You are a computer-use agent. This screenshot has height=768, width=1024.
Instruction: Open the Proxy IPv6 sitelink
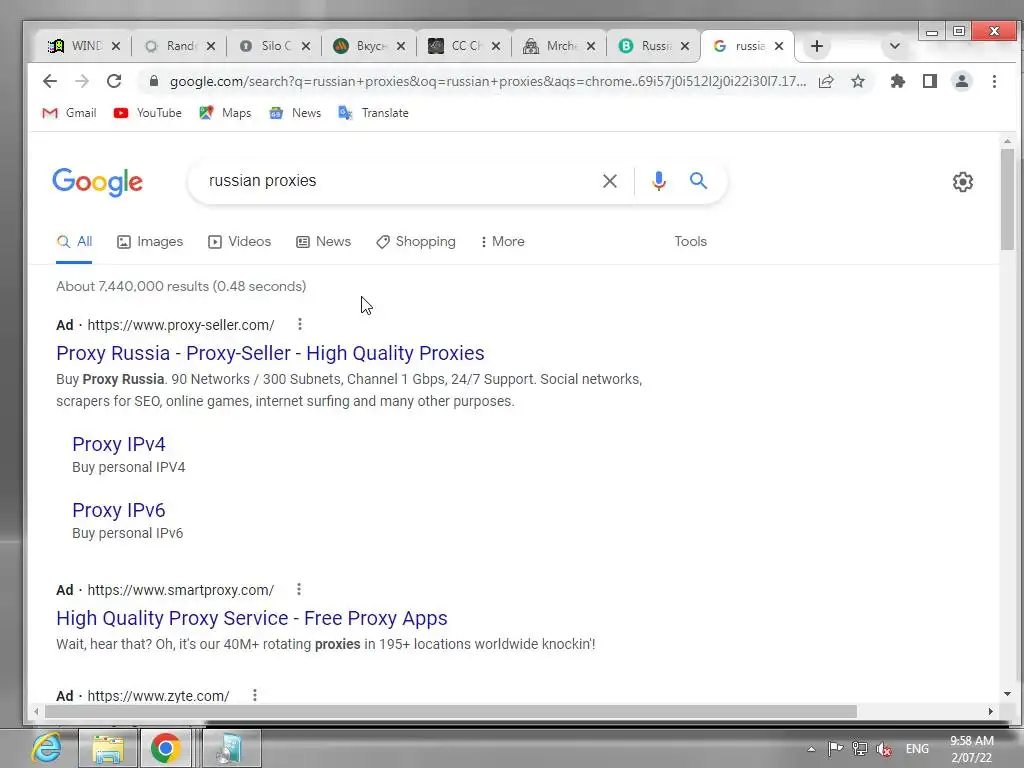point(119,510)
